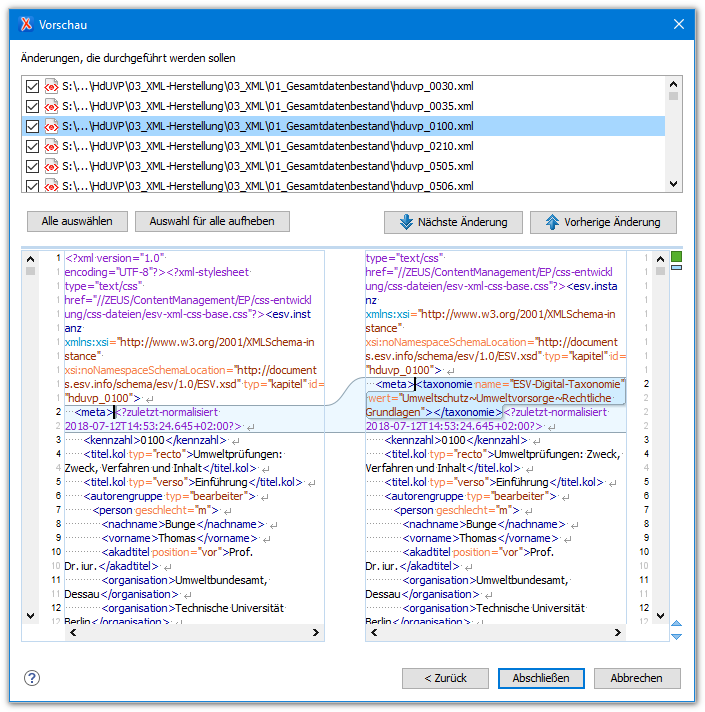Disable the hduvp_0506.xml checkbox
705x712 pixels.
click(x=32, y=186)
